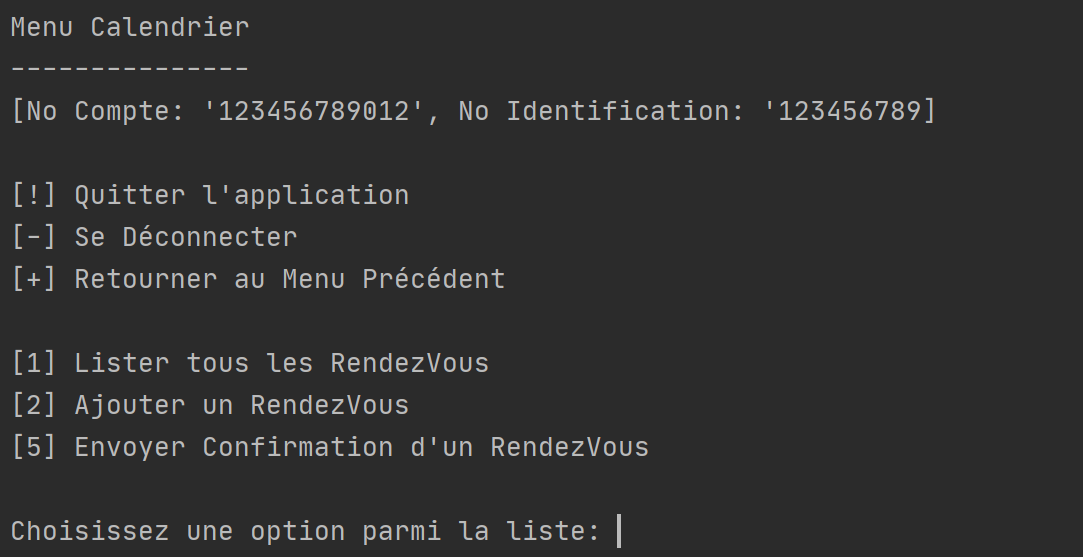The height and width of the screenshot is (557, 1083).
Task: Click the '[+]' option marker
Action: [x=34, y=279]
